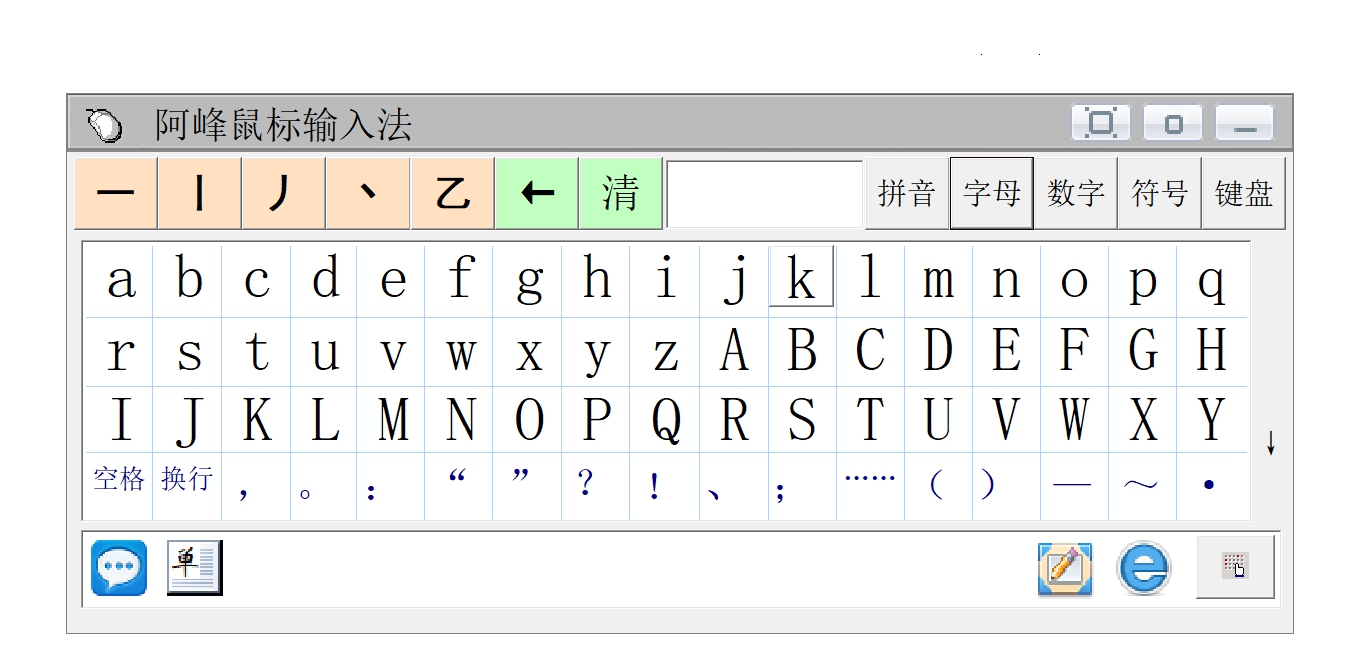The width and height of the screenshot is (1366, 653).
Task: Click the keyboard grid icon bottom right
Action: click(1233, 568)
